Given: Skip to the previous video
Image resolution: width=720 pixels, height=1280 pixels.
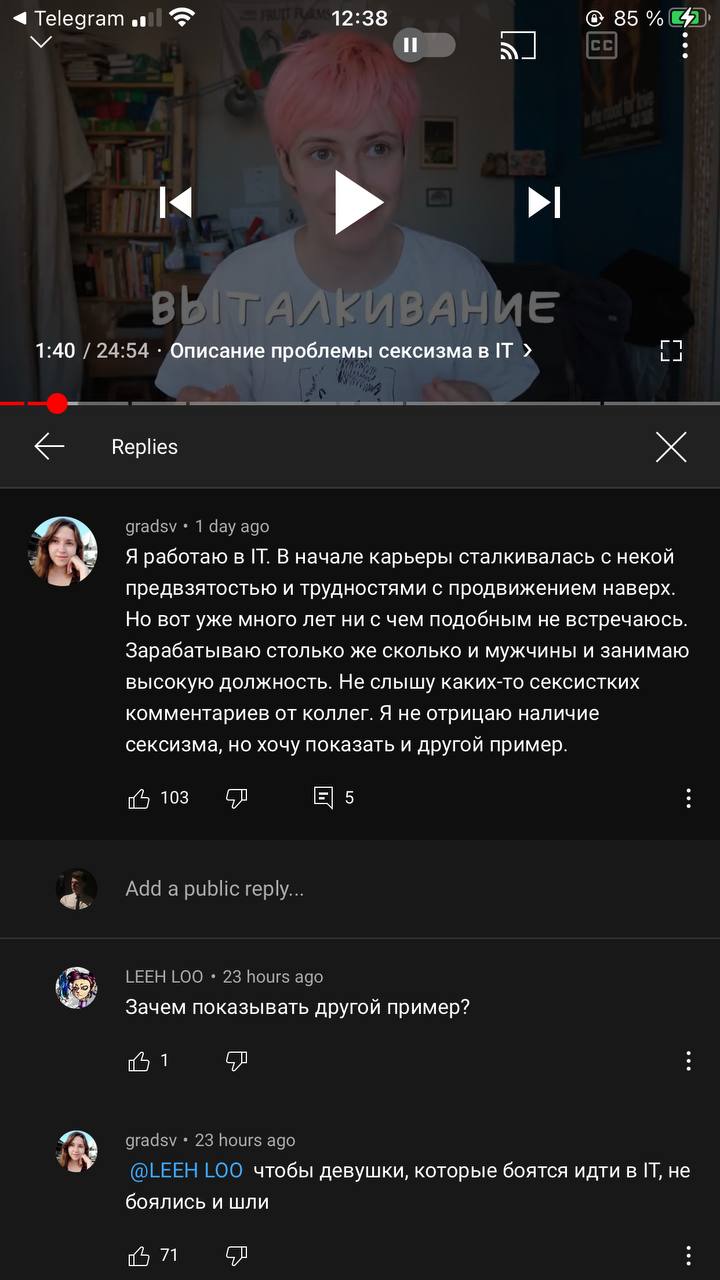Looking at the screenshot, I should point(176,202).
